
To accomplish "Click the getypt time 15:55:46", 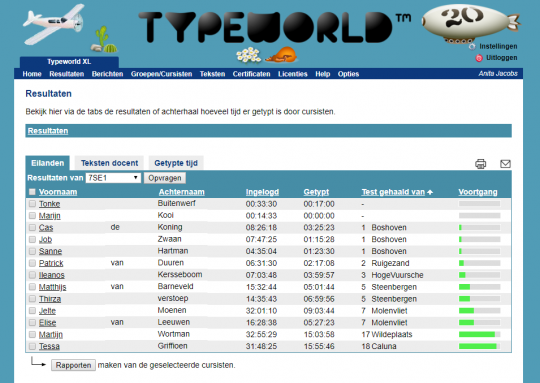I will 319,346.
